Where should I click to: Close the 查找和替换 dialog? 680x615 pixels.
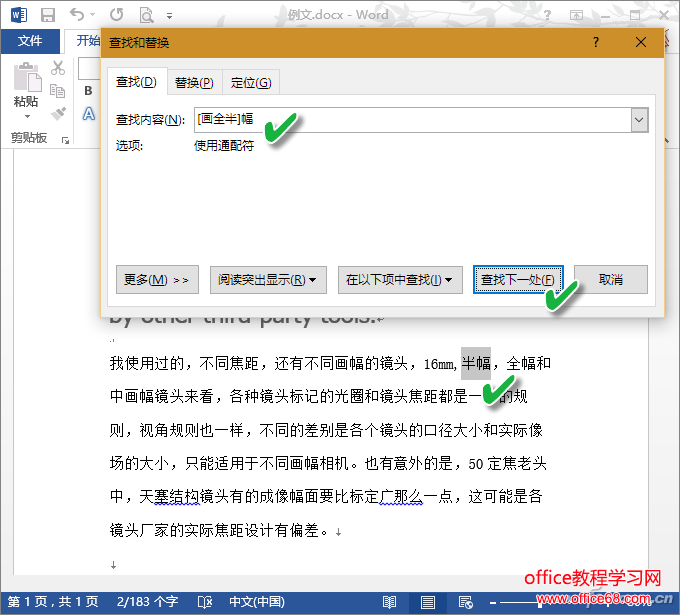(x=641, y=42)
